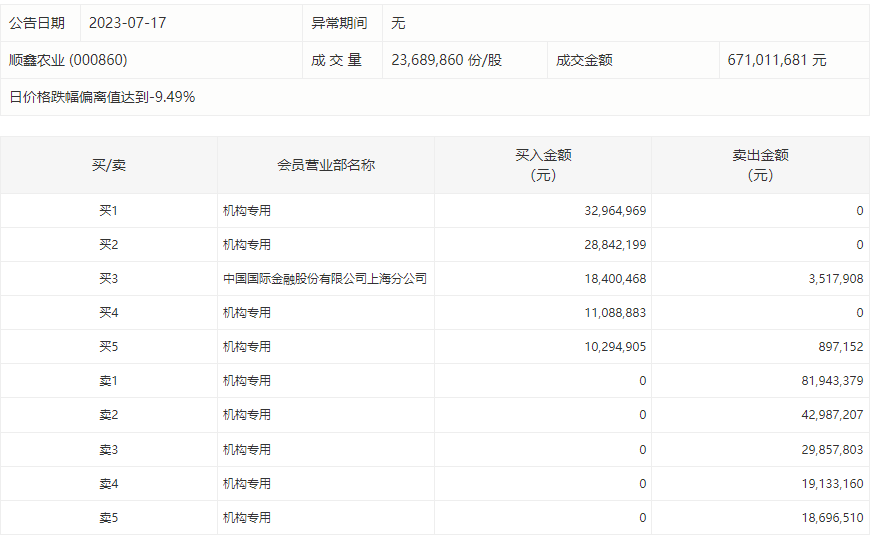This screenshot has width=870, height=535.
Task: Click 机构专用 in the 买2 row
Action: [x=247, y=245]
